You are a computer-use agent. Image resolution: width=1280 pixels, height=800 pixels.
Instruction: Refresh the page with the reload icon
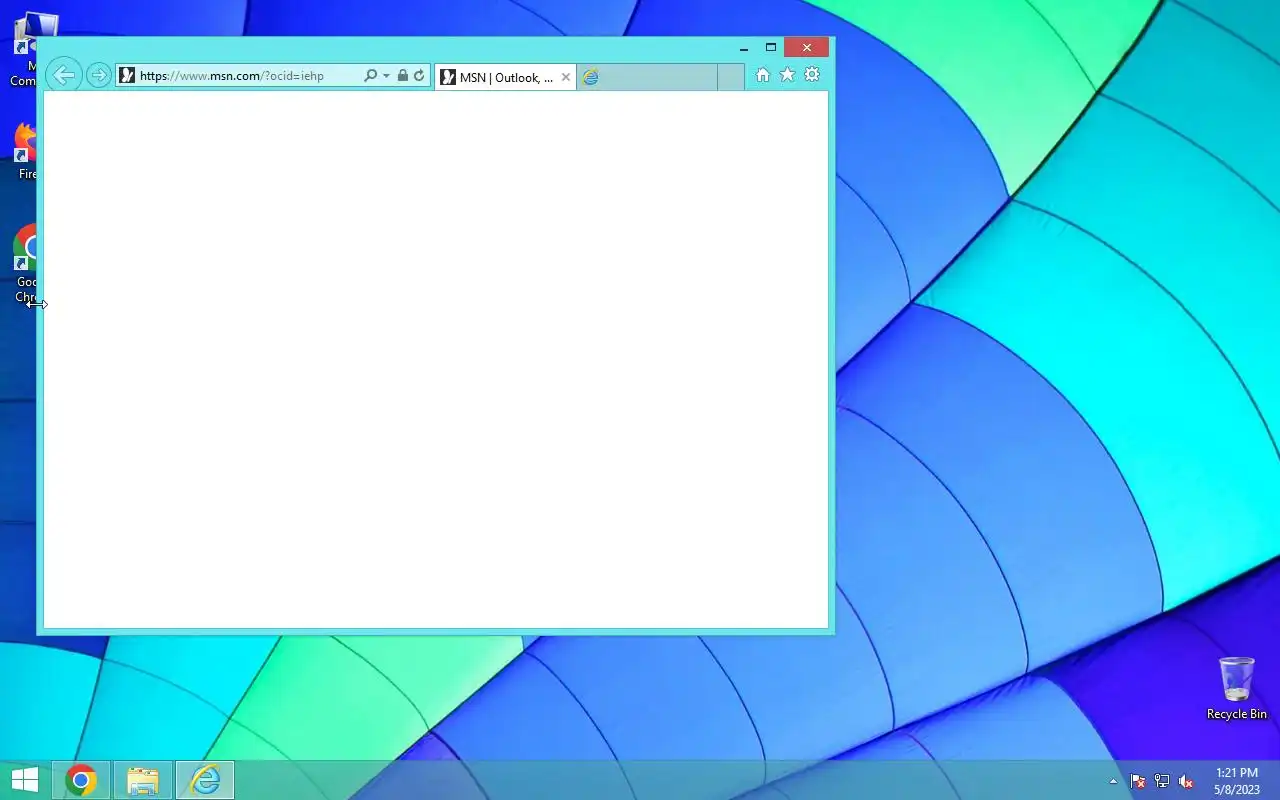[419, 75]
